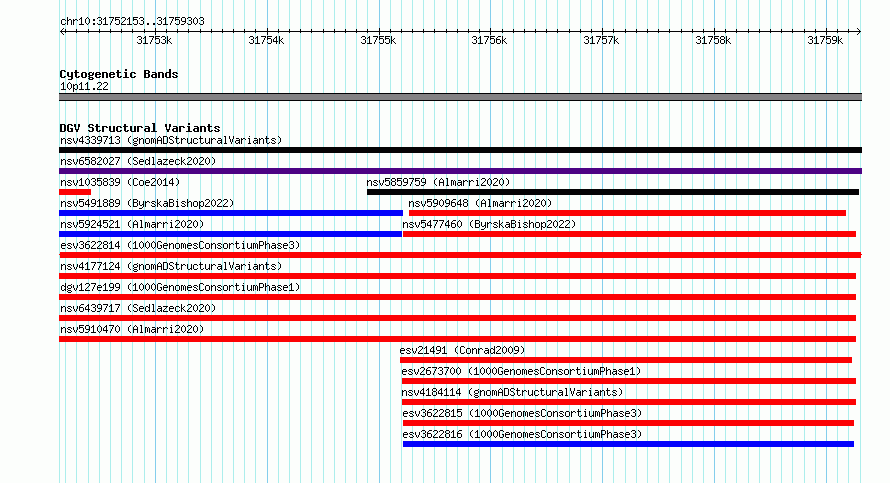Click the ruler's left arrowhead
The image size is (890, 483).
(x=62, y=32)
